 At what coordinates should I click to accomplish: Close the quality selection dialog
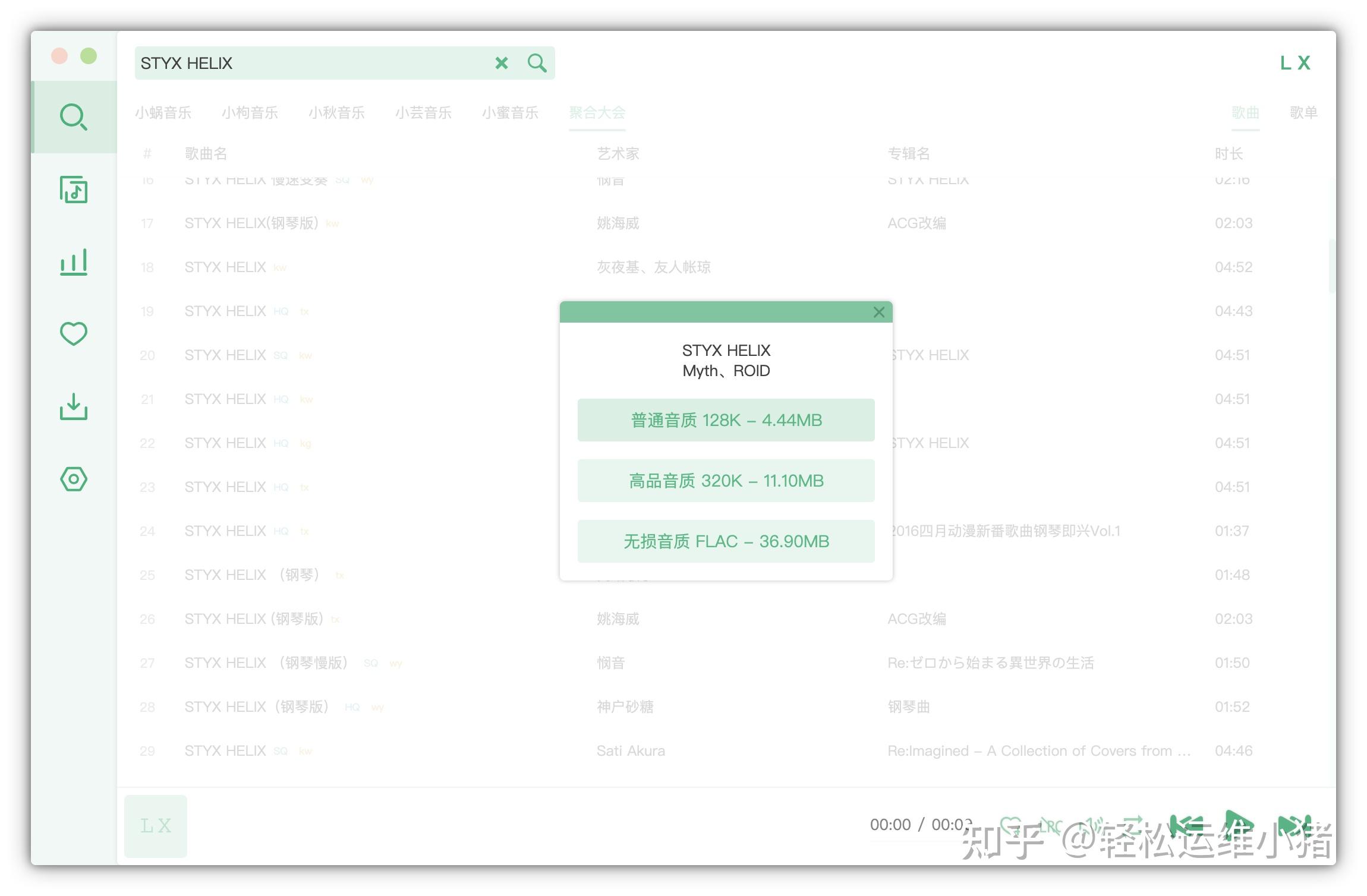[879, 312]
